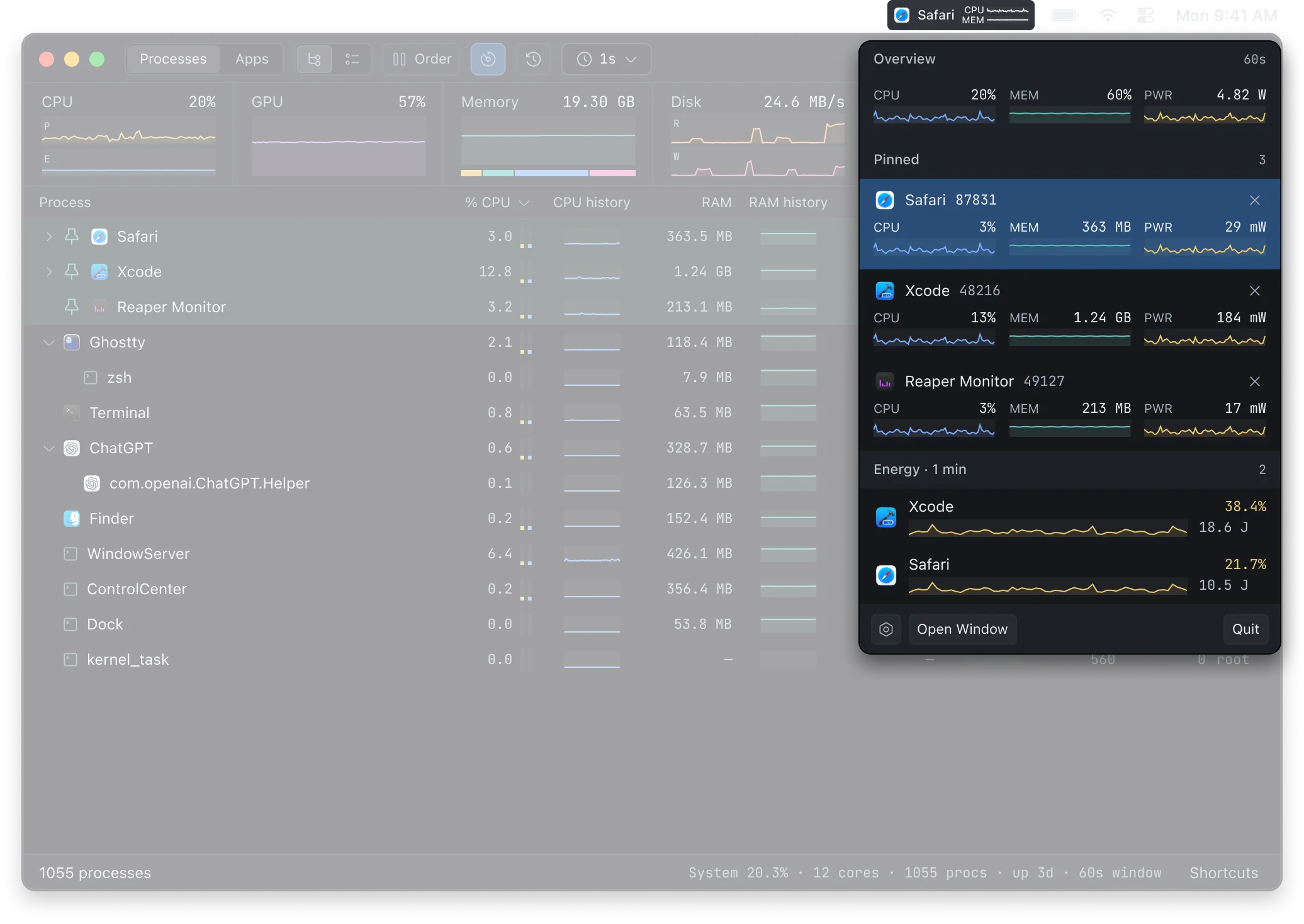Expand the Safari process row
1304x924 pixels.
pyautogui.click(x=49, y=236)
